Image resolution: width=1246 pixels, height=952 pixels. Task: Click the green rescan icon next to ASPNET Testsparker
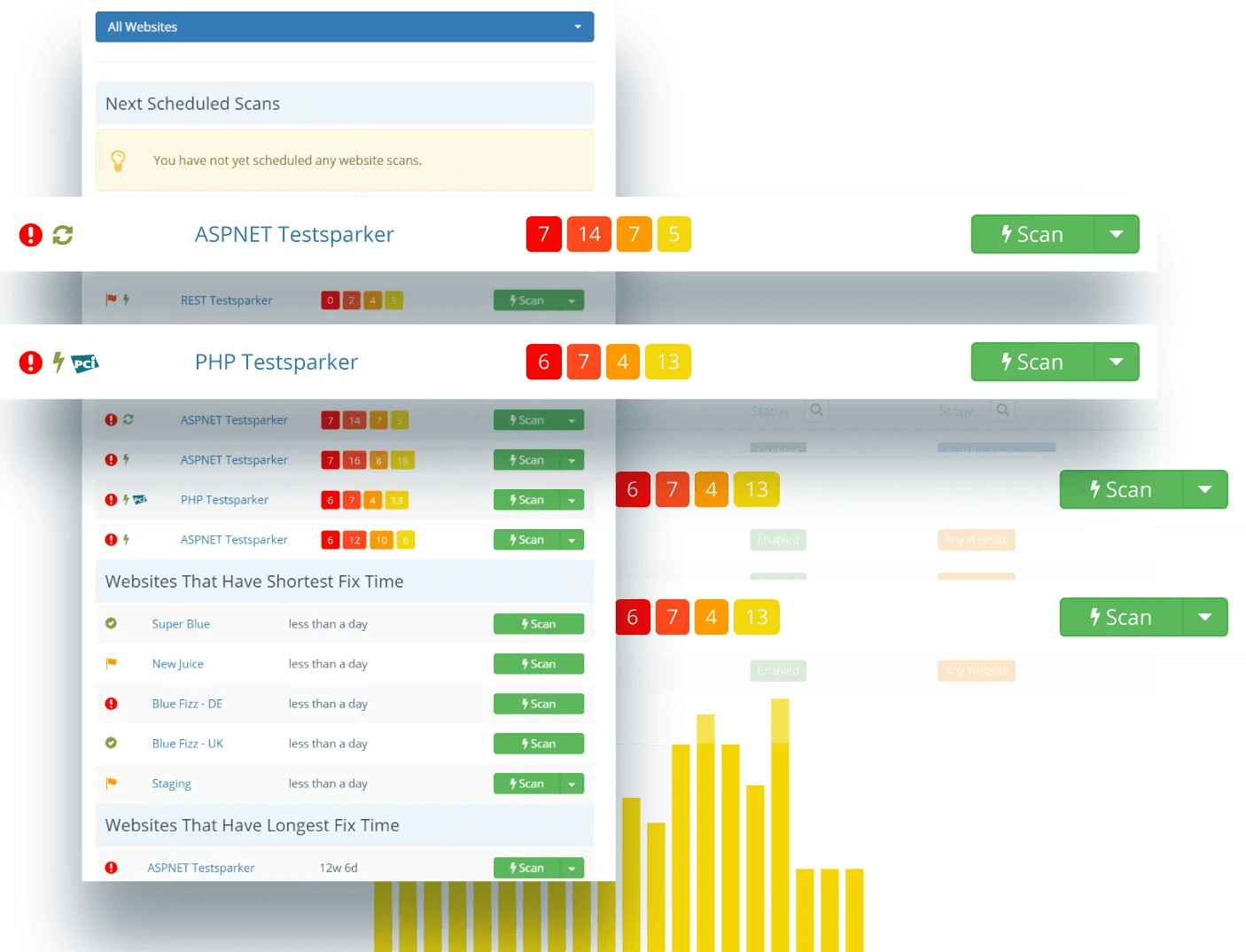click(62, 234)
